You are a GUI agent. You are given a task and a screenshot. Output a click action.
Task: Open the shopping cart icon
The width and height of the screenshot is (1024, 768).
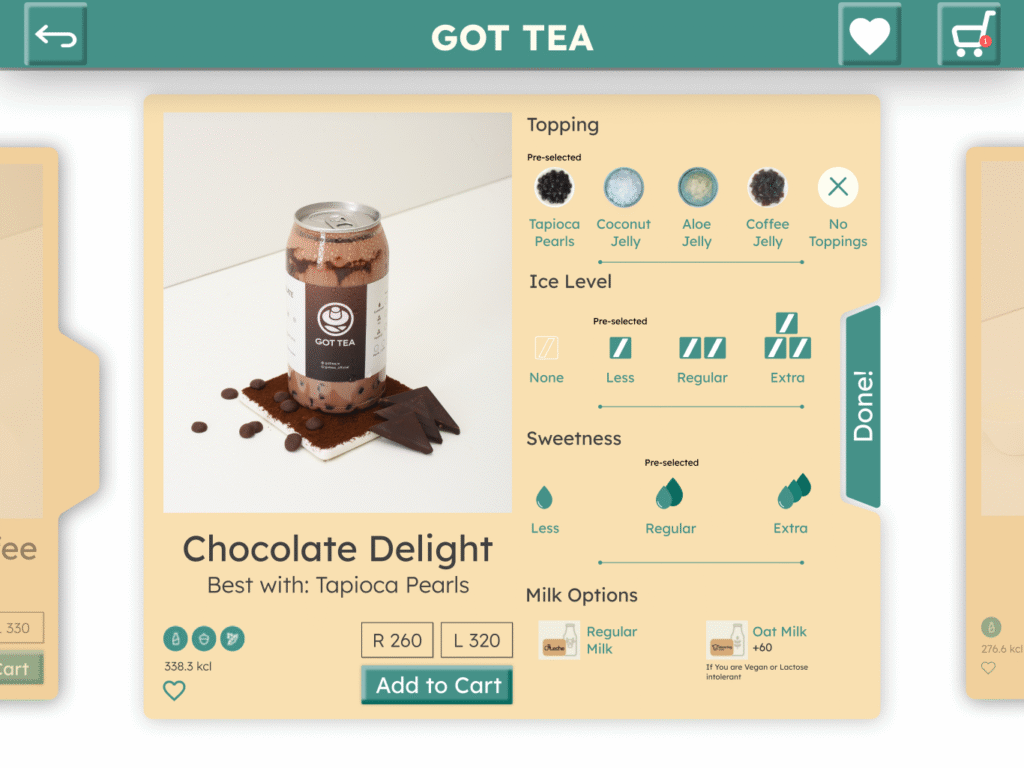tap(969, 34)
